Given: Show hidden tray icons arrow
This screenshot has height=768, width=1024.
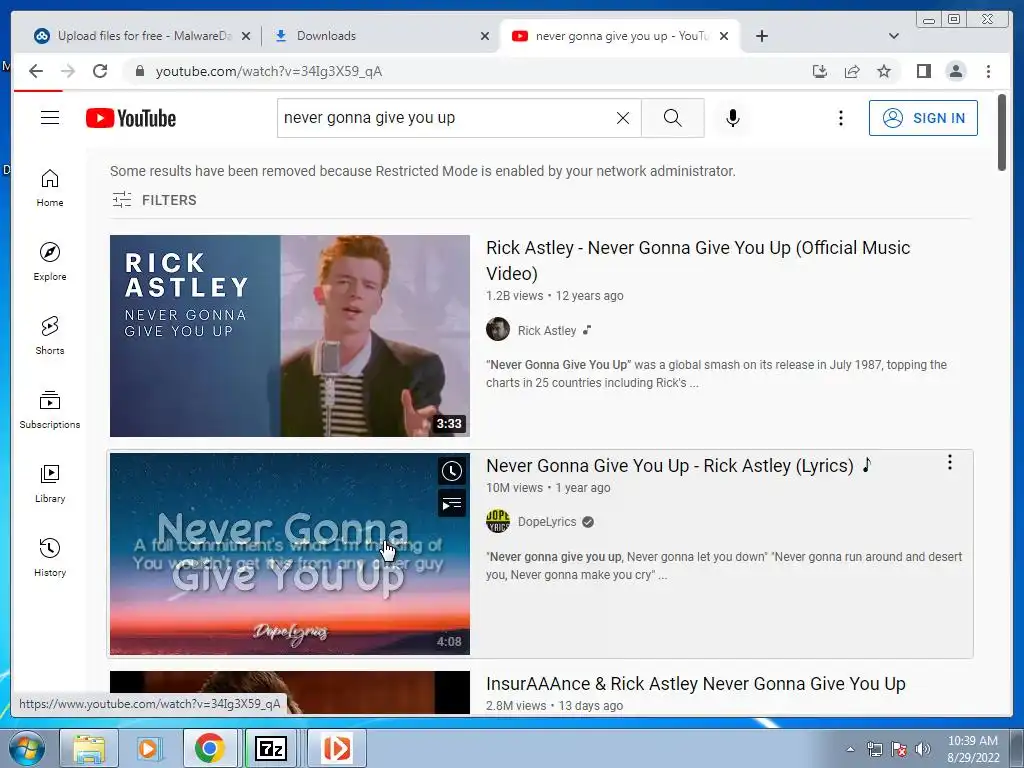Looking at the screenshot, I should [x=850, y=749].
